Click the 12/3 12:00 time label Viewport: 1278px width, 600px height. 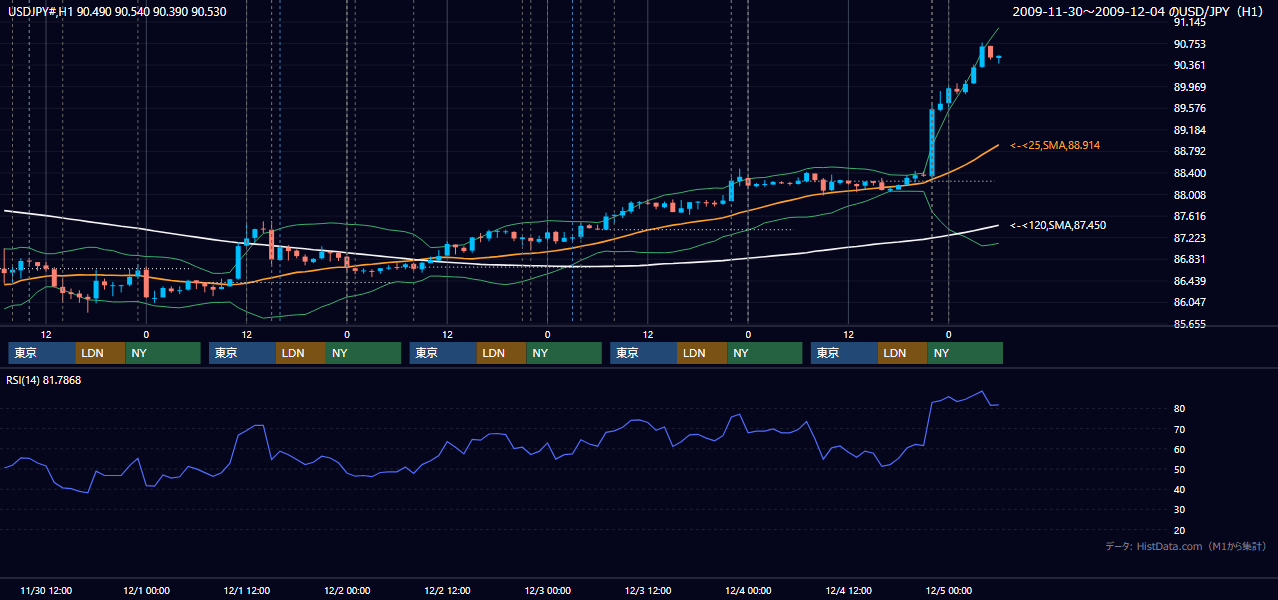648,590
